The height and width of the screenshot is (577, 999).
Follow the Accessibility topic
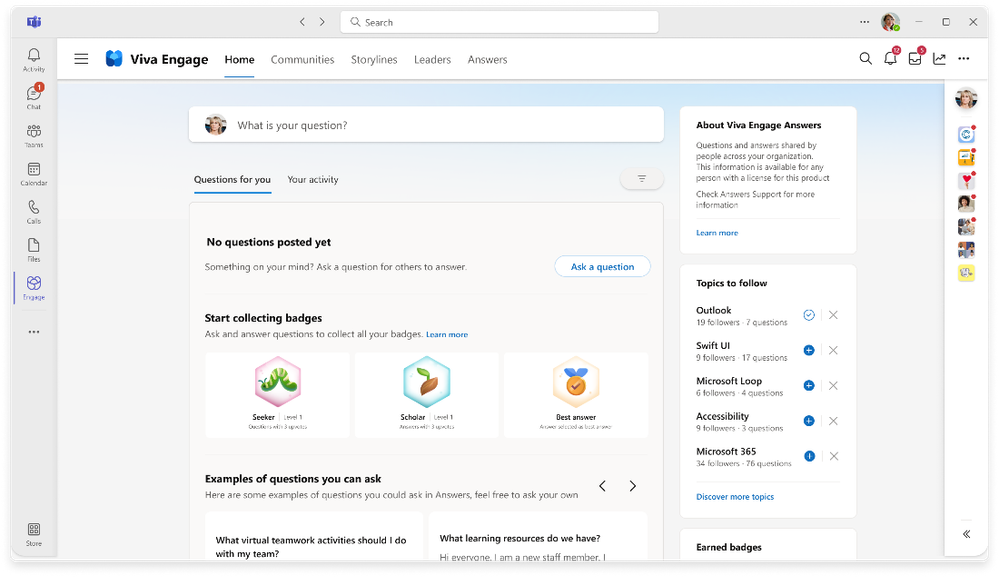click(809, 421)
